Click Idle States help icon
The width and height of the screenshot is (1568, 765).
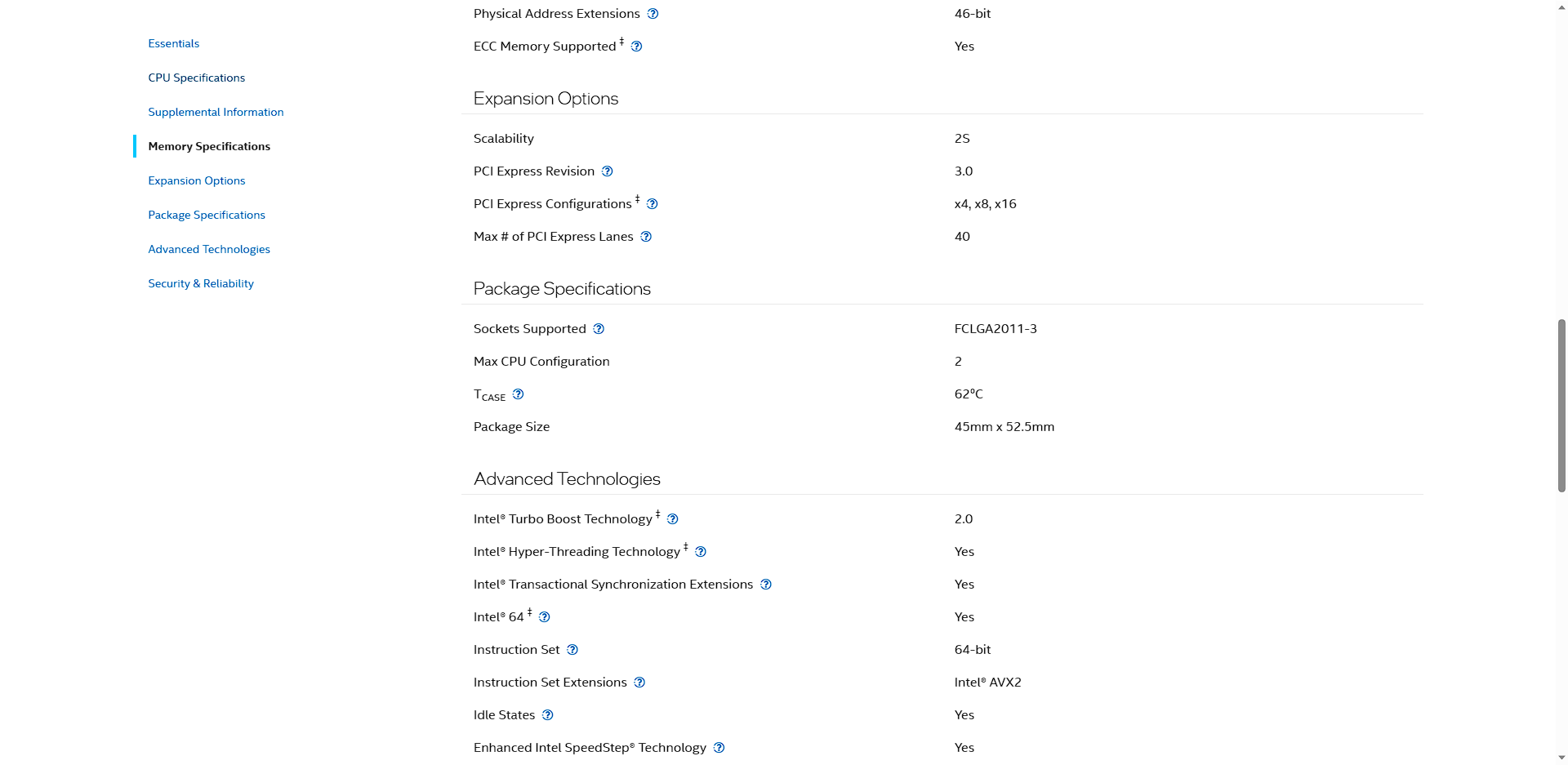click(x=547, y=715)
